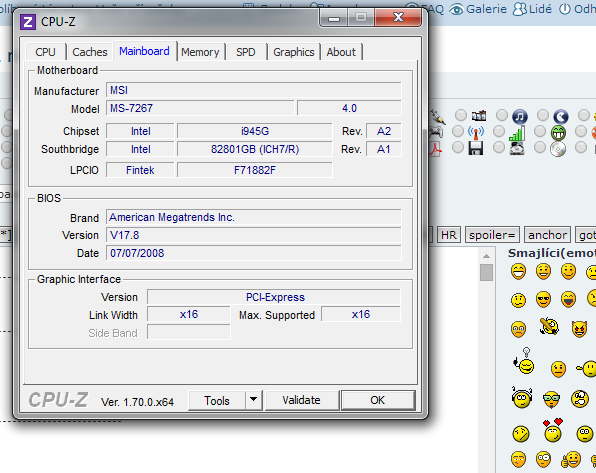Select the active Mainboard tab
Screen dimensions: 596x473
tap(144, 51)
